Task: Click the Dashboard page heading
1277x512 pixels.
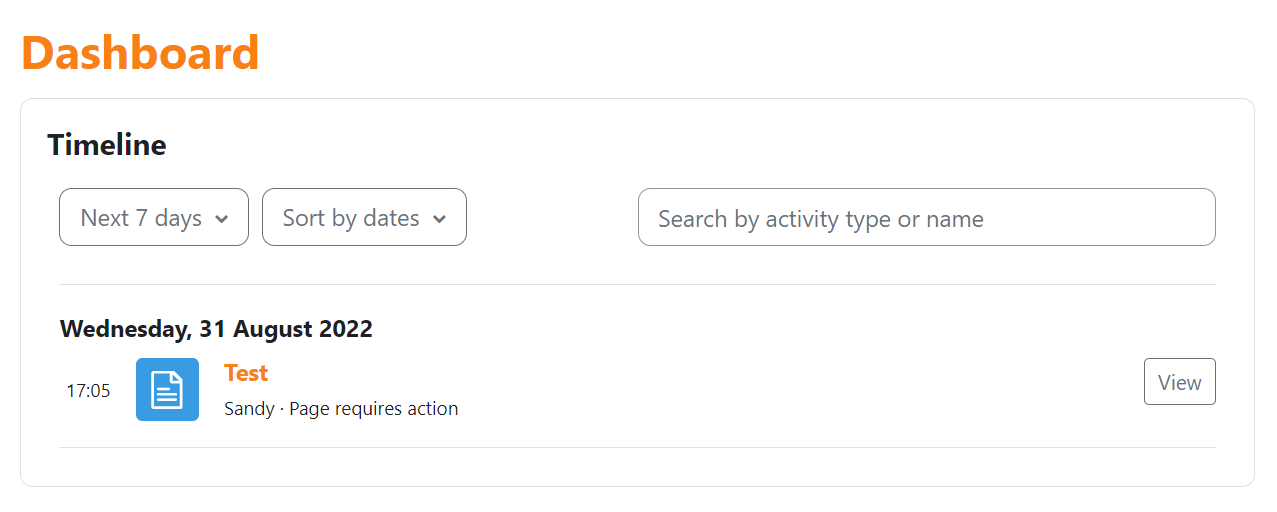Action: tap(140, 52)
